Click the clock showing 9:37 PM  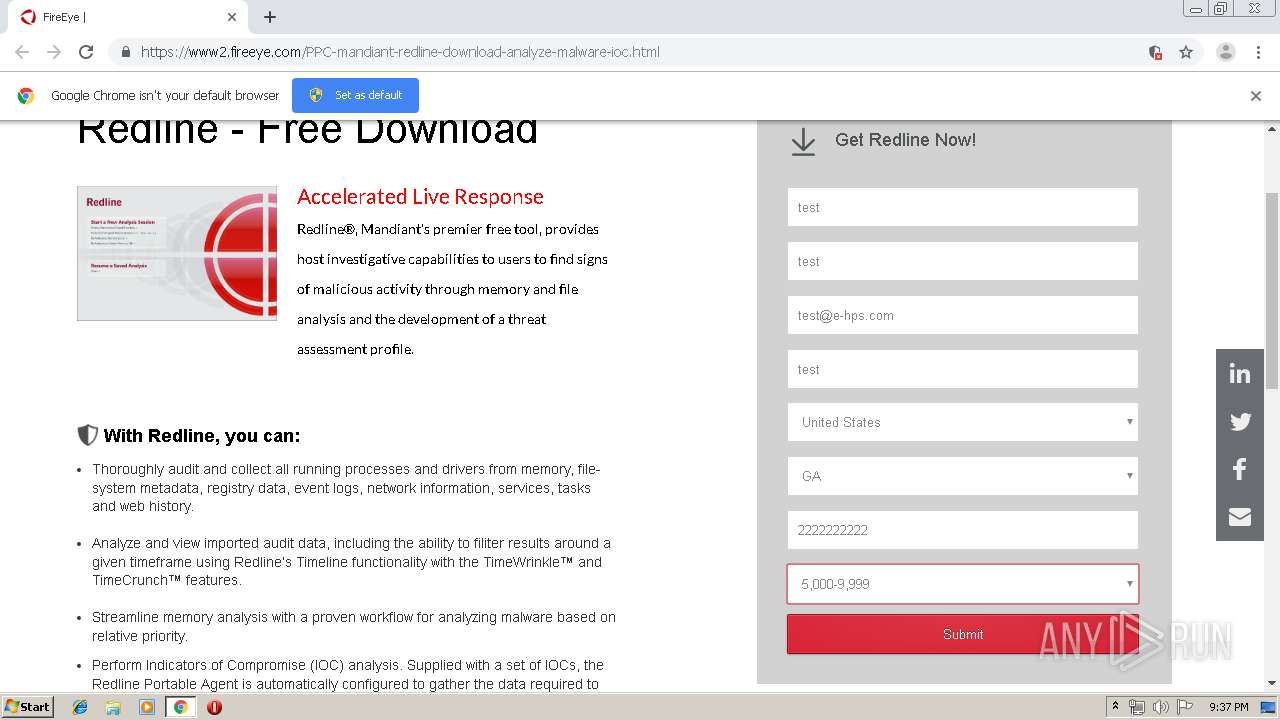[1228, 707]
